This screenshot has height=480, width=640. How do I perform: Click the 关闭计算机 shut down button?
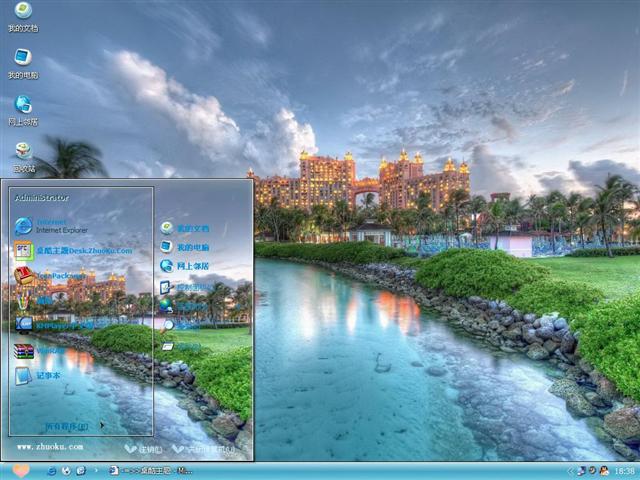coord(204,449)
